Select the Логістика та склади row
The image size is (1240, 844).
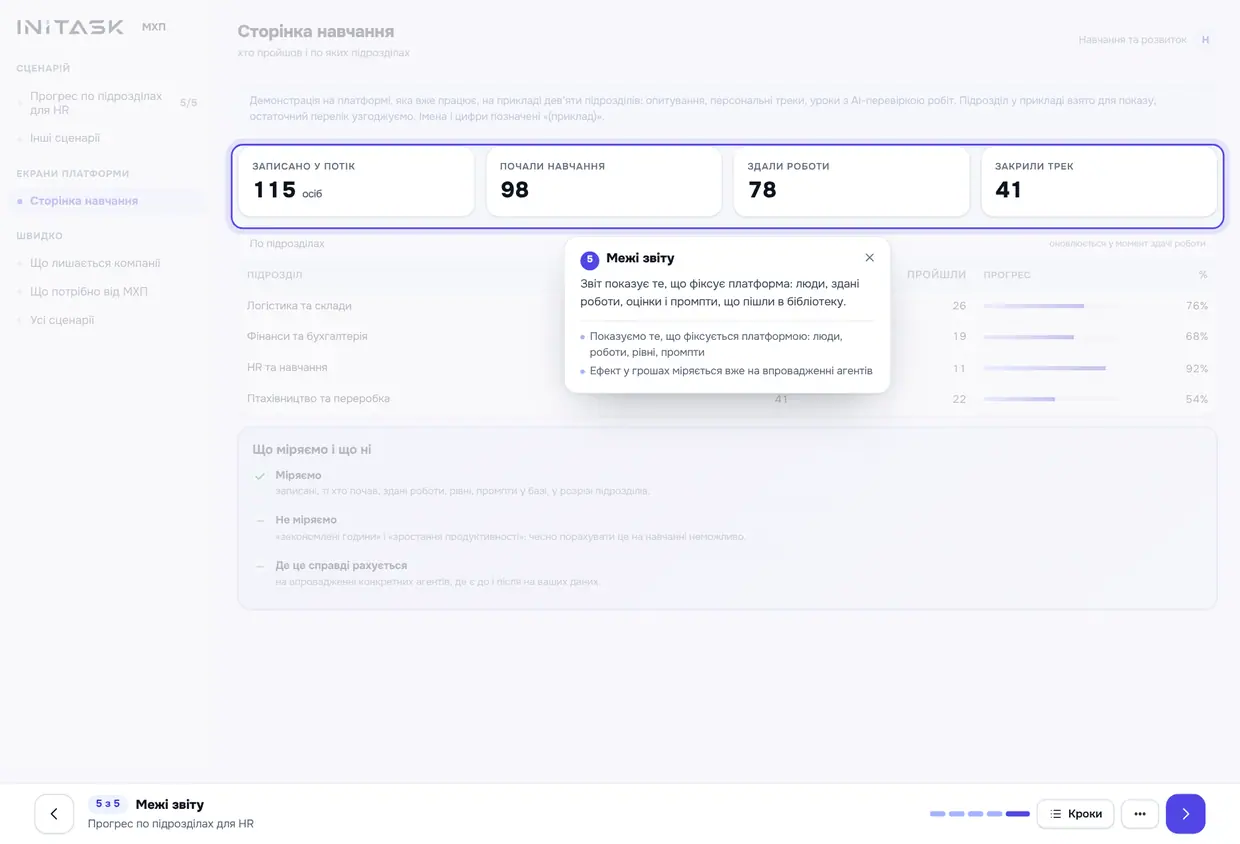click(727, 306)
